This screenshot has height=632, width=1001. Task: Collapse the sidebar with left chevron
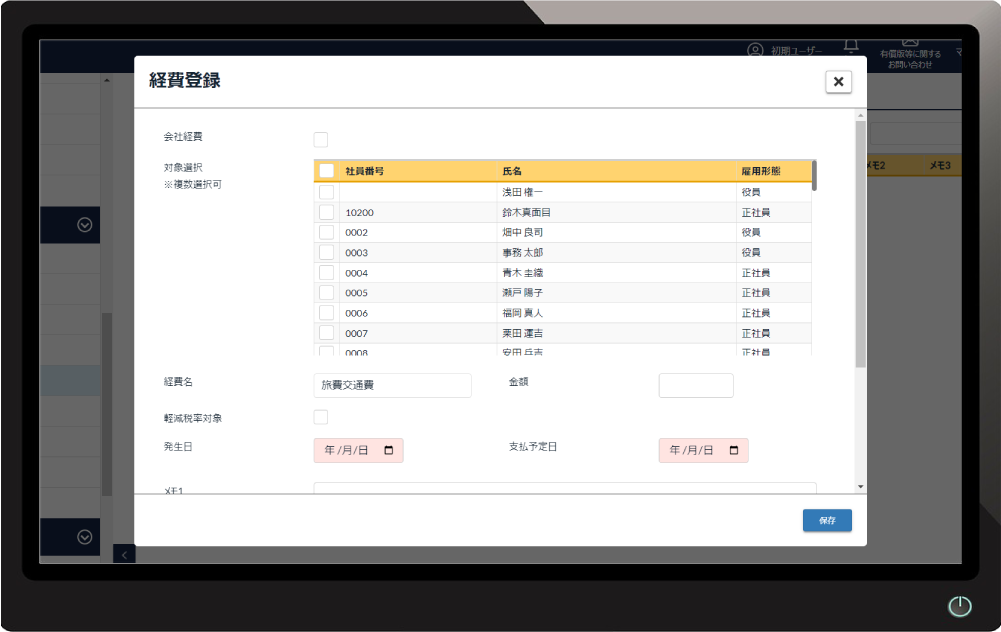tap(124, 554)
